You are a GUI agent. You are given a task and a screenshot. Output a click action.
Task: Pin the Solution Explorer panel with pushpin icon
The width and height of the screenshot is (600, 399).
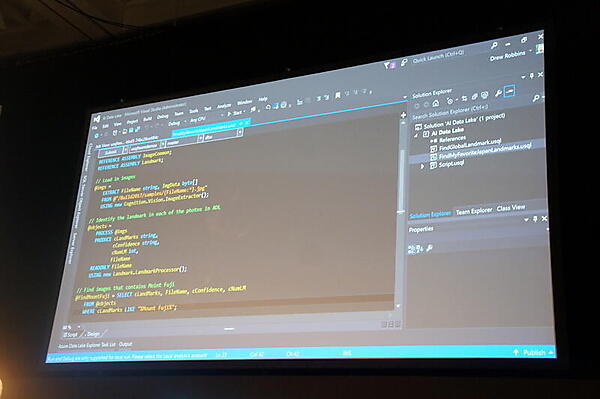[x=532, y=76]
